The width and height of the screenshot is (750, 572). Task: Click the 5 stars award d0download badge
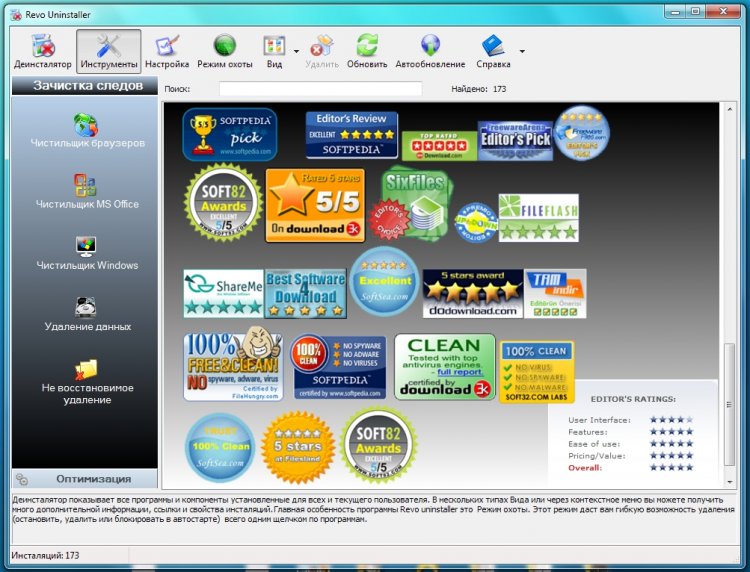[473, 294]
